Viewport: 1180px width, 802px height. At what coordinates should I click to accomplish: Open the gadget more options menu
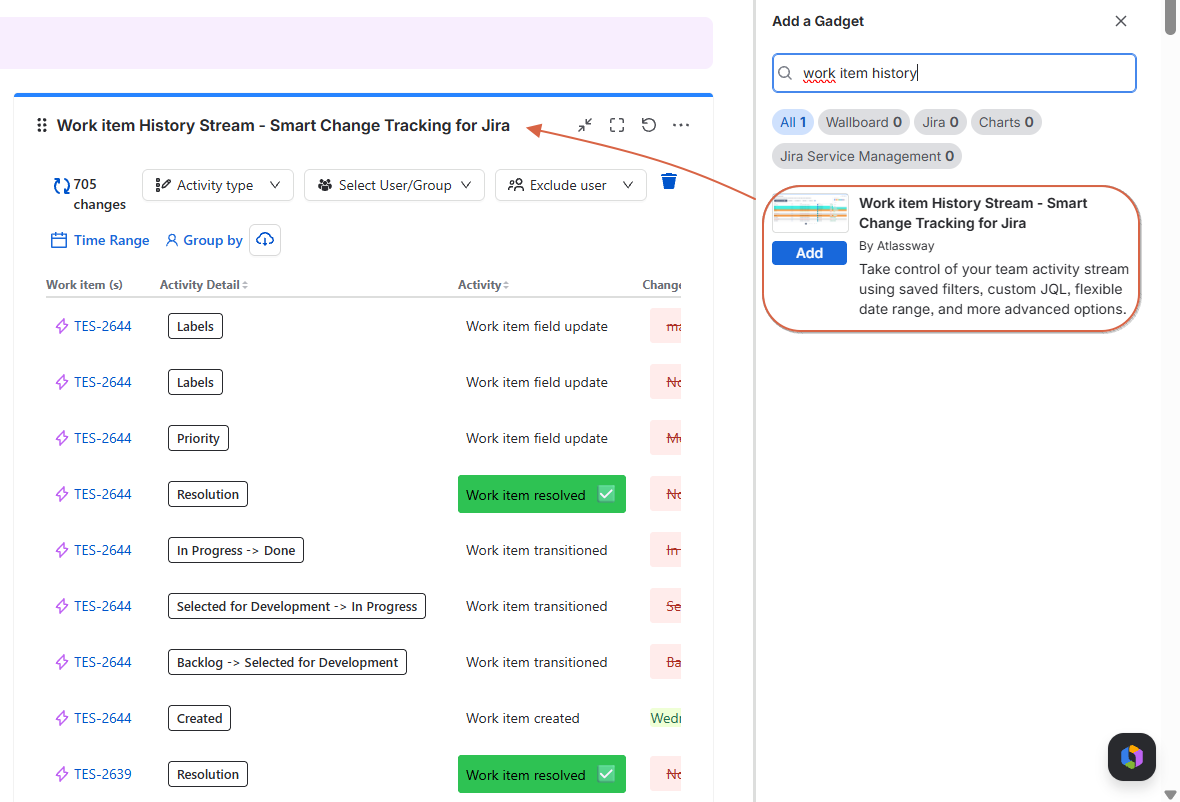[681, 125]
